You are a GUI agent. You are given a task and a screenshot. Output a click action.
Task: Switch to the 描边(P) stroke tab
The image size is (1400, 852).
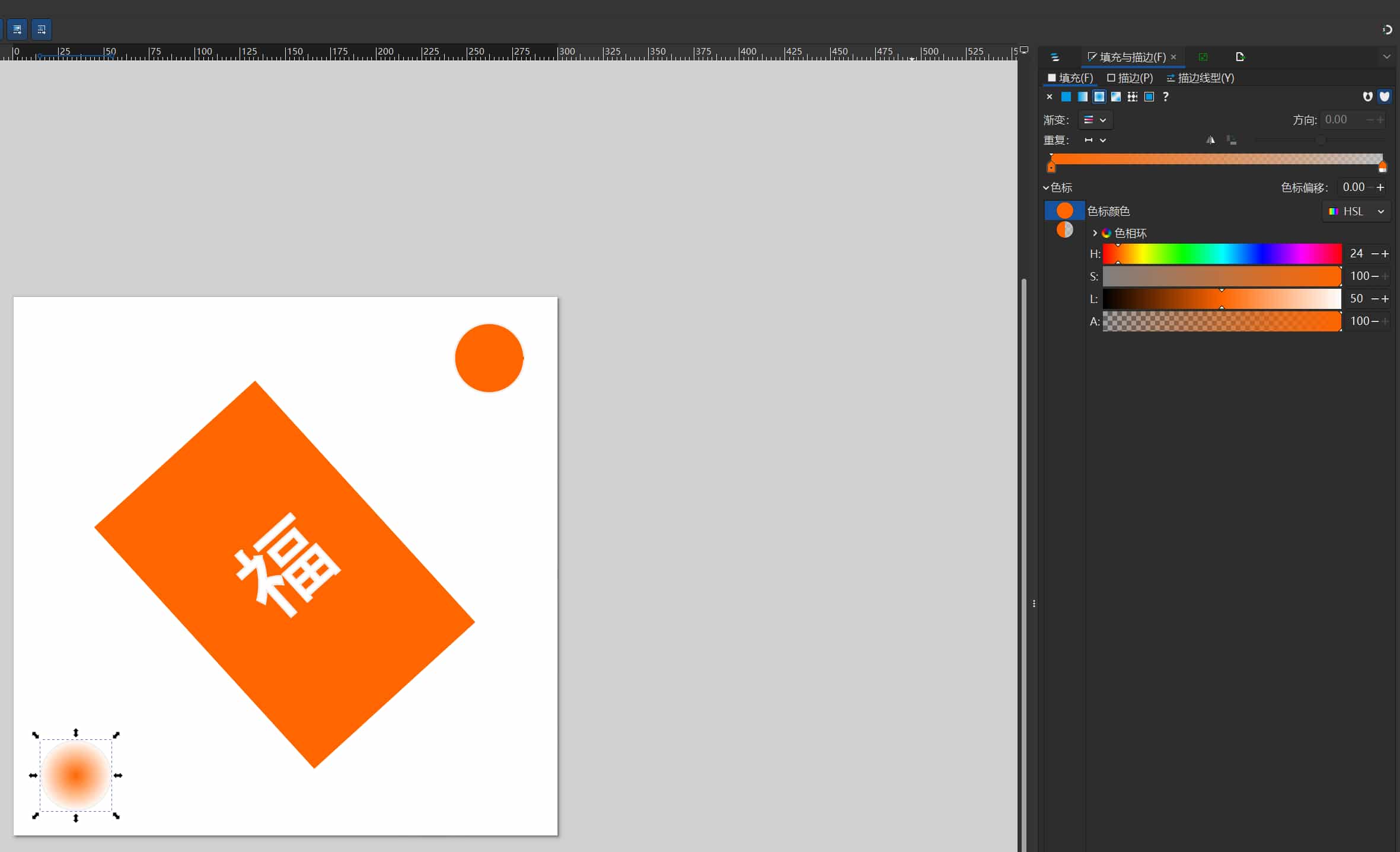click(x=1130, y=78)
